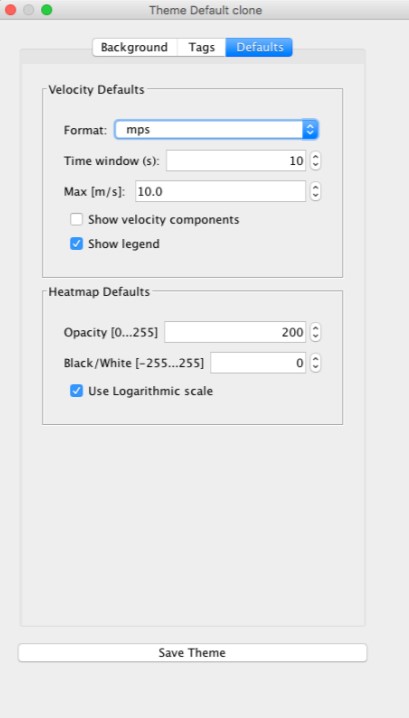Viewport: 409px width, 718px height.
Task: Switch to the Background tab
Action: click(x=134, y=47)
